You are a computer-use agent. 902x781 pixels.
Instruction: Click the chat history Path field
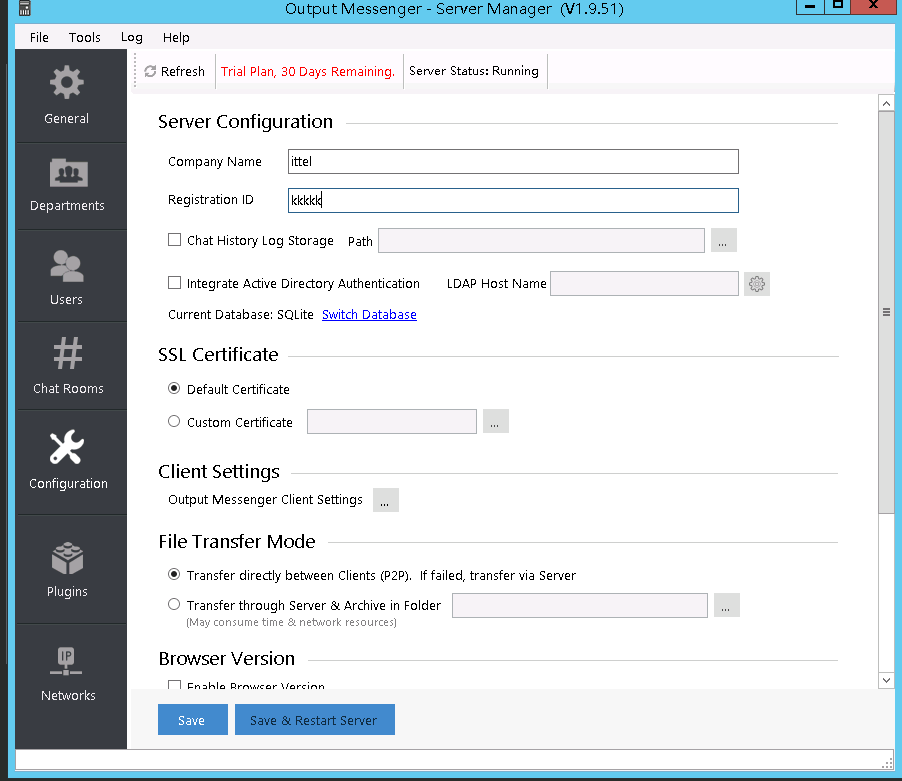(x=541, y=240)
